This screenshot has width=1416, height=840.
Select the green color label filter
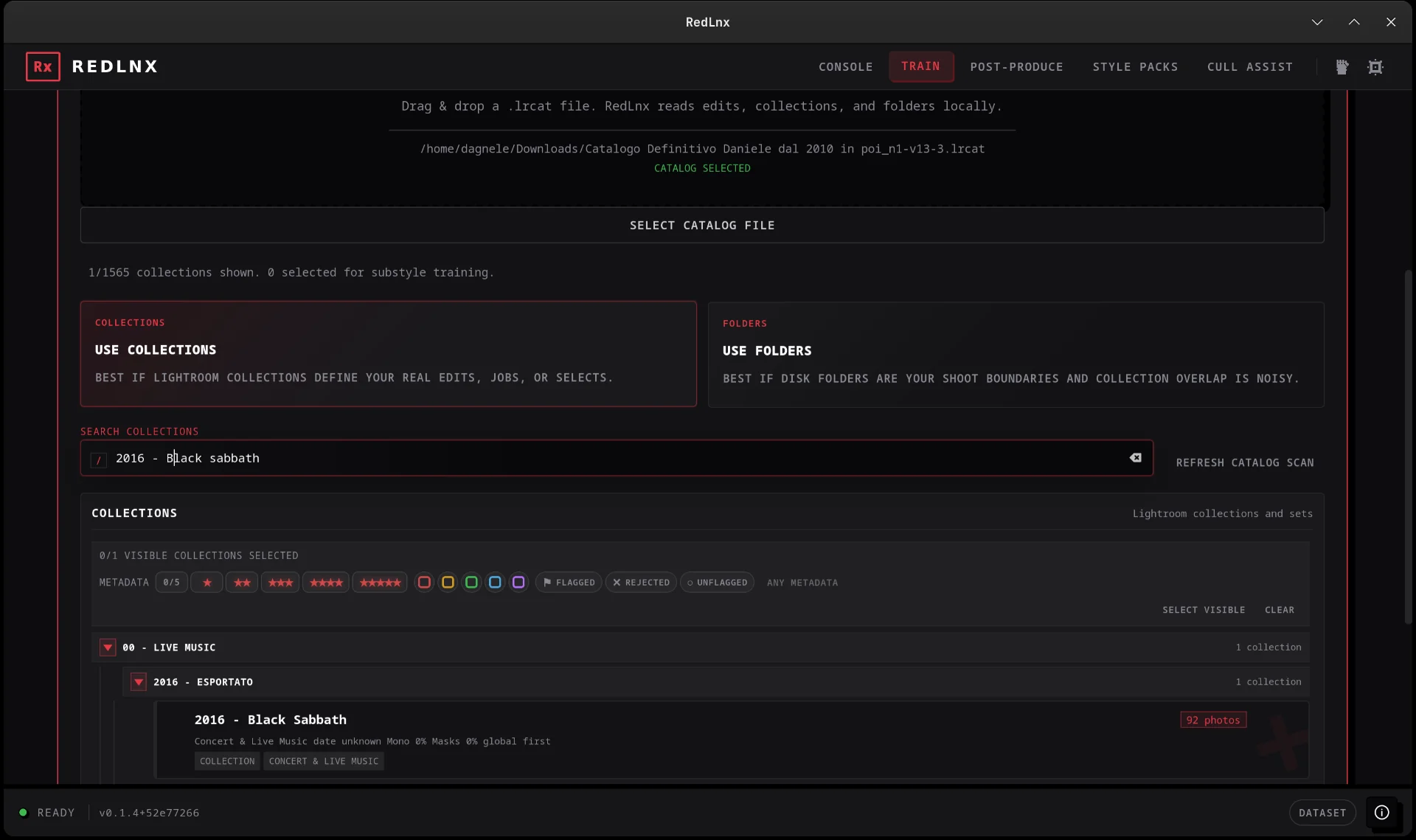[x=471, y=583]
